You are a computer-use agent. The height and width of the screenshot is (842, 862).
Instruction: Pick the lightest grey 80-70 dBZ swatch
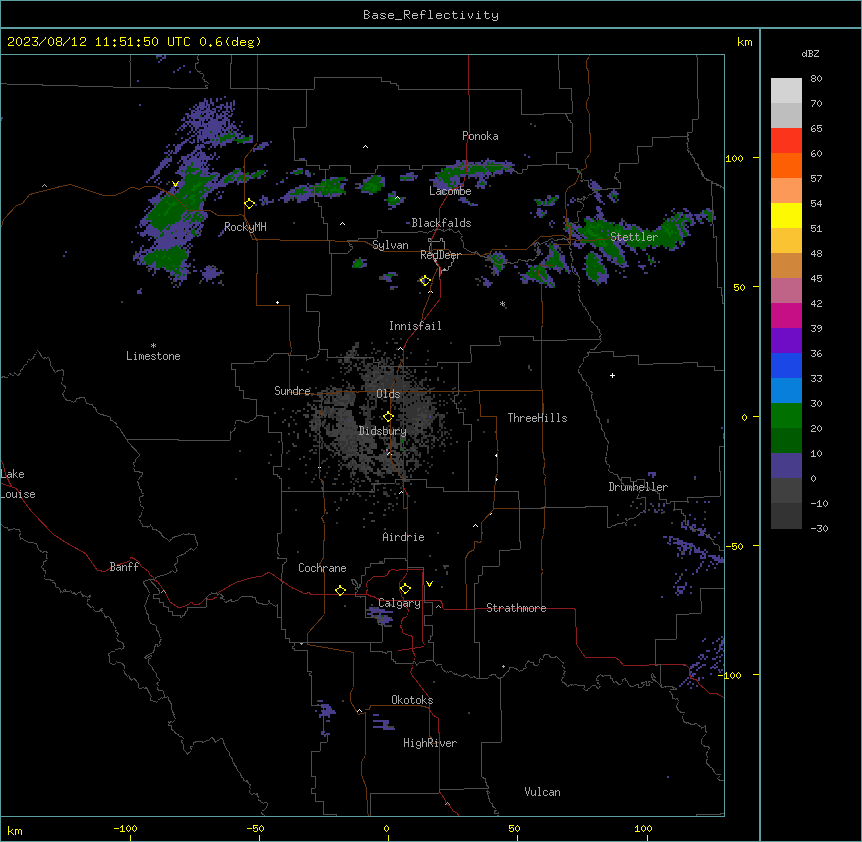coord(786,91)
